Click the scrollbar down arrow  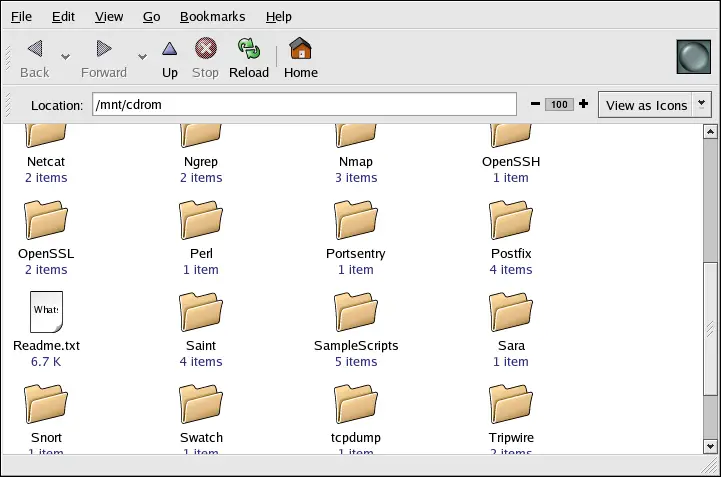pos(709,446)
